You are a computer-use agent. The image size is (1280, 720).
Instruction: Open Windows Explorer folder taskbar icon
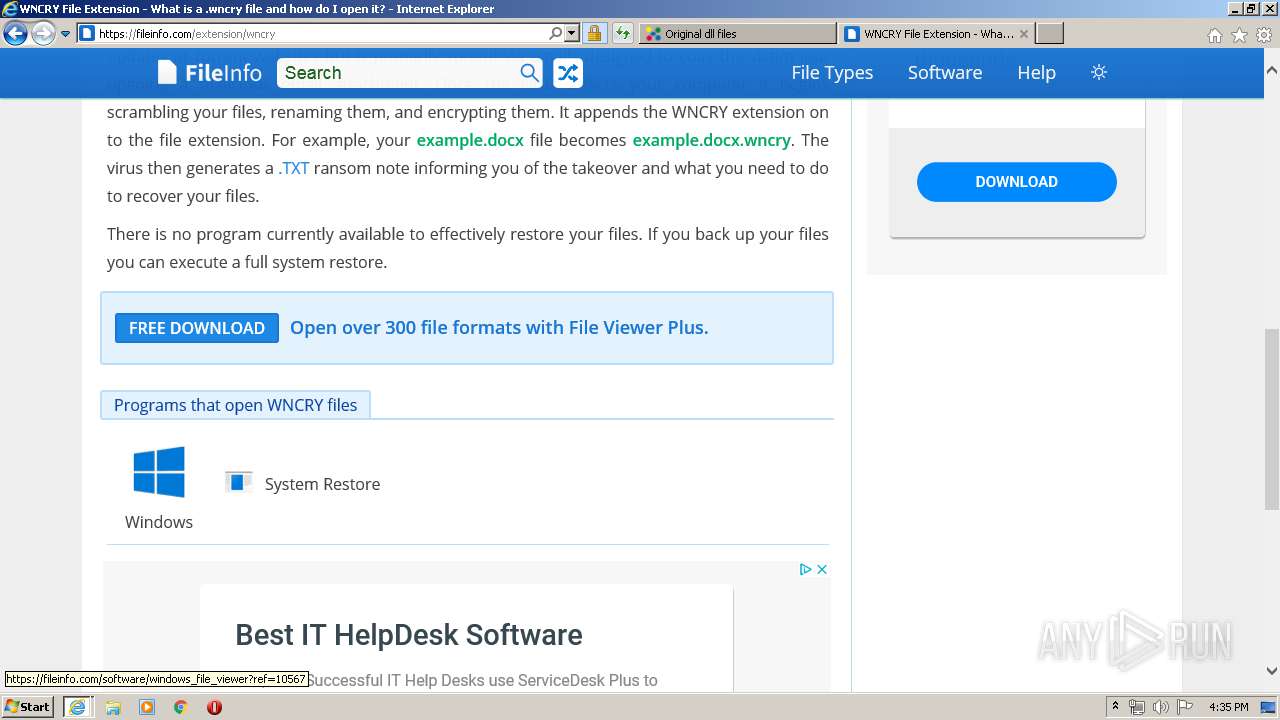(x=113, y=707)
